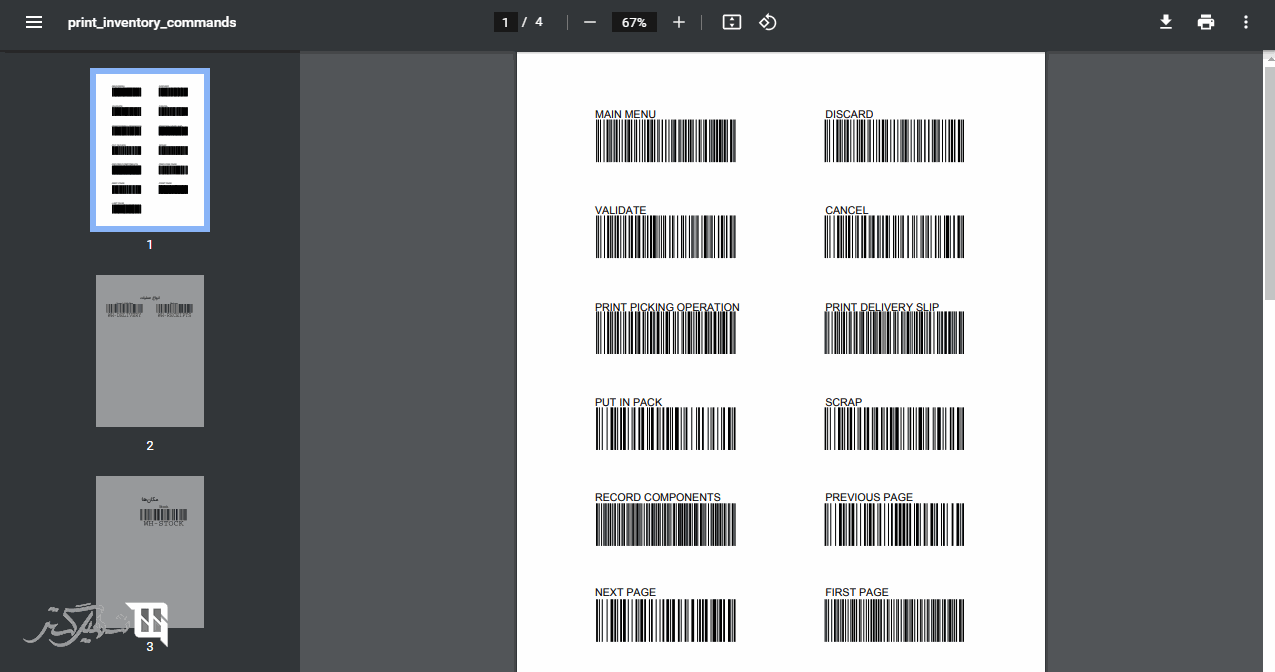1275x672 pixels.
Task: Rotate the document counterclockwise
Action: coord(768,22)
